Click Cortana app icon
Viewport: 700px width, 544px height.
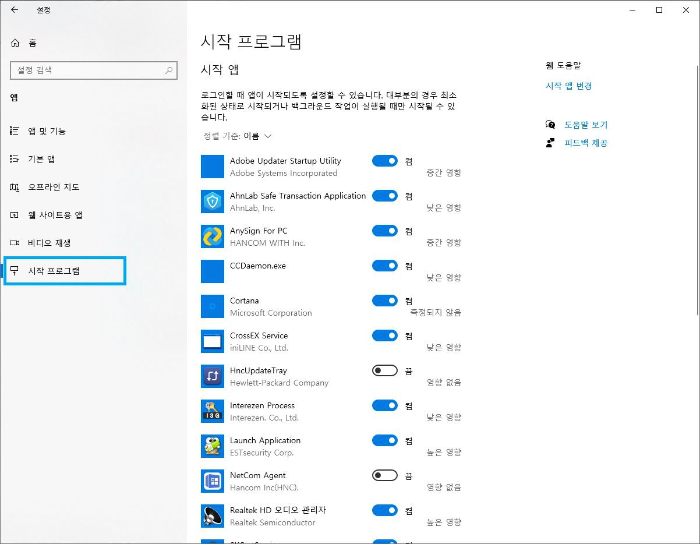point(212,306)
